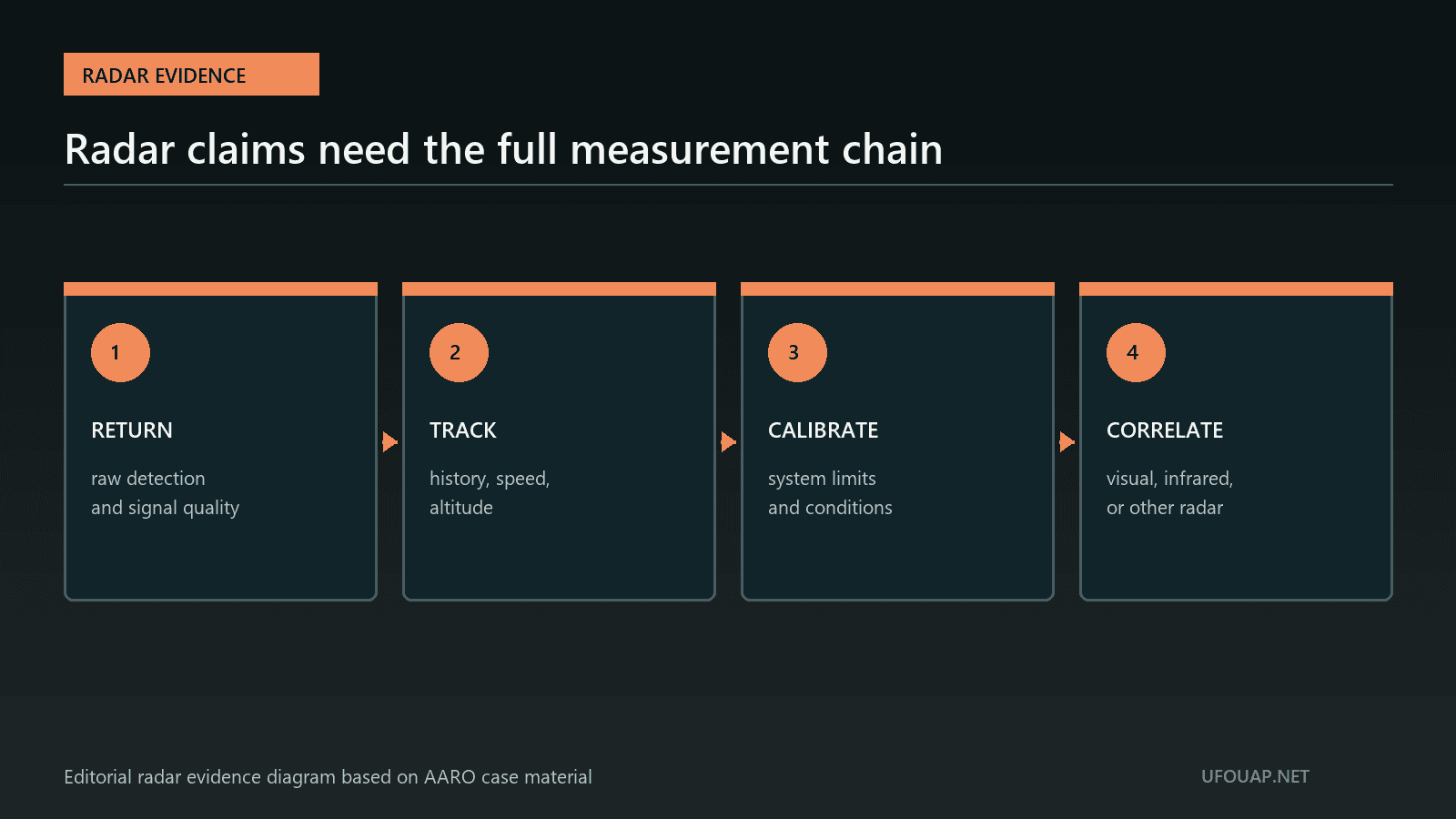Click the arrow between Track and Calibrate

[728, 442]
